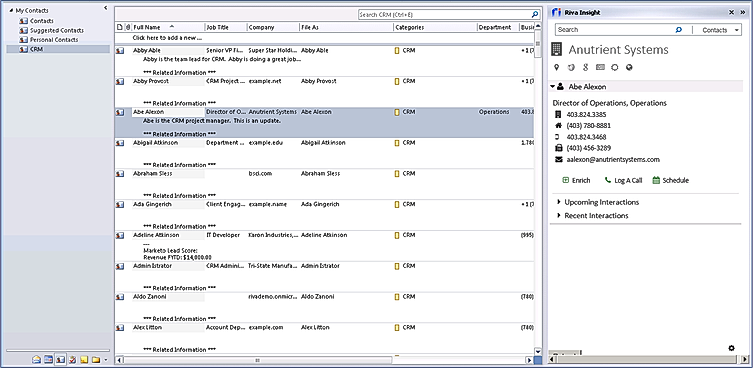The width and height of the screenshot is (753, 368).
Task: Click the contact card icon for Abby Able
Action: coord(120,50)
